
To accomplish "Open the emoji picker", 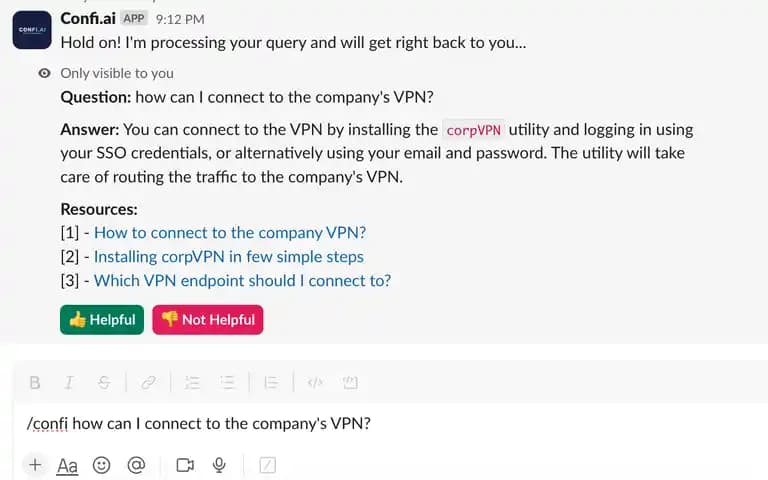I will [101, 465].
